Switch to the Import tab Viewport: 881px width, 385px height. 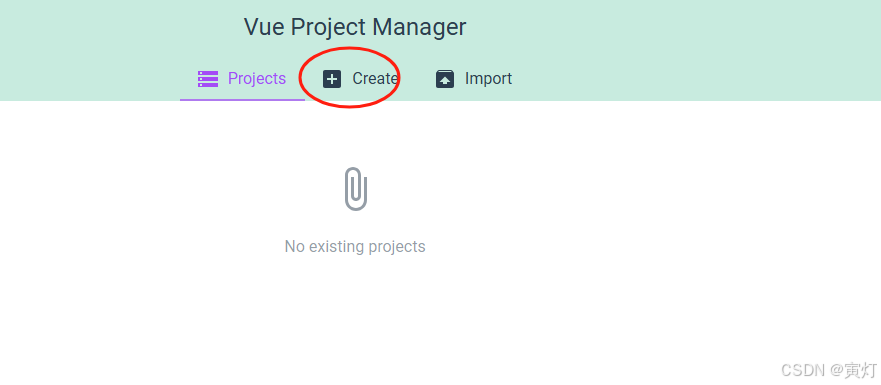pyautogui.click(x=474, y=79)
